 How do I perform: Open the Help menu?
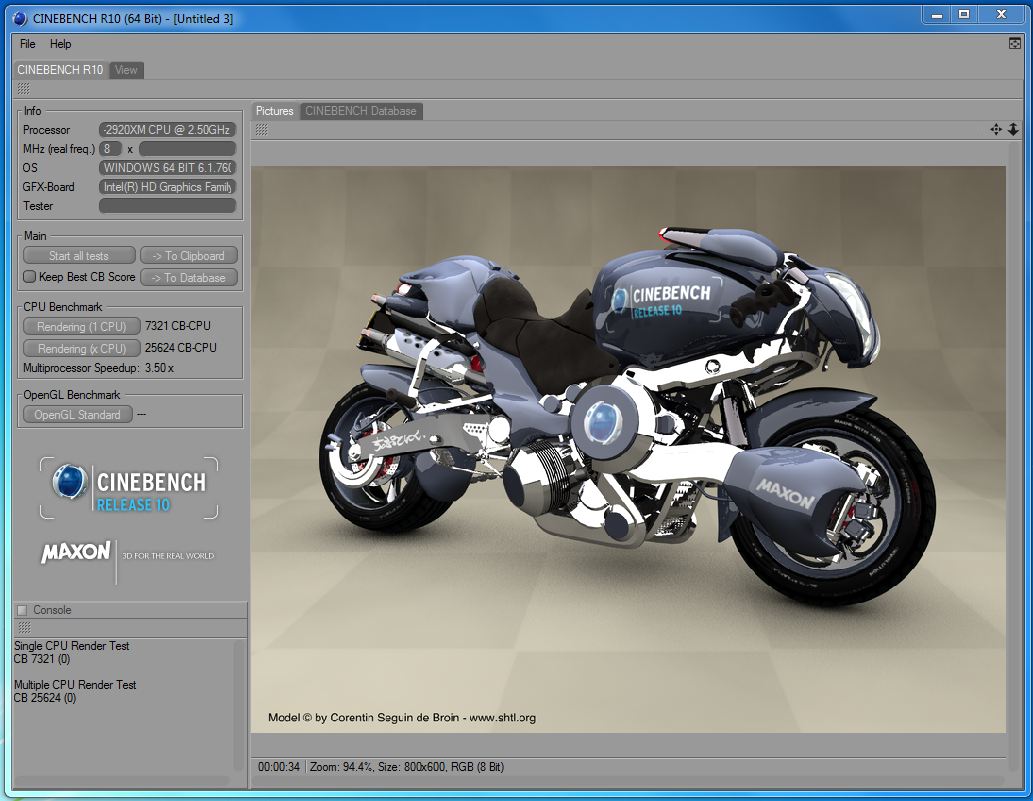[x=60, y=44]
